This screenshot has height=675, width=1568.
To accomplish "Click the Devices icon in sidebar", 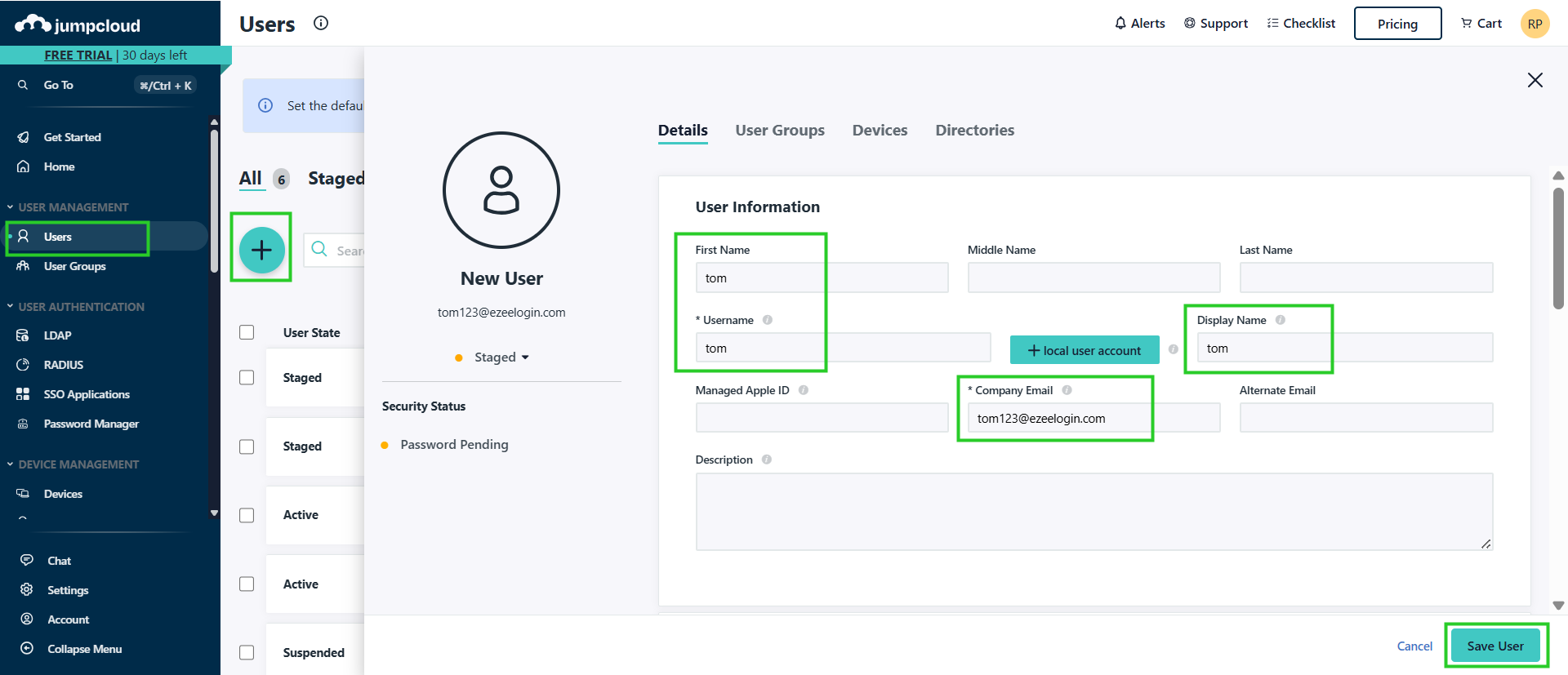I will pyautogui.click(x=23, y=494).
